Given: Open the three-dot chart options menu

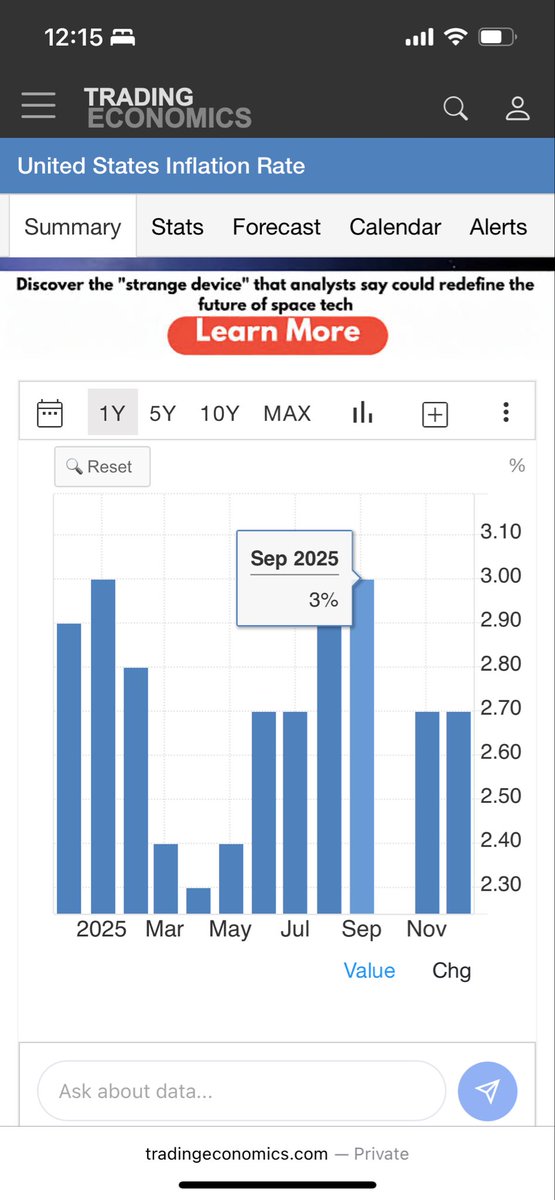Looking at the screenshot, I should (x=506, y=413).
